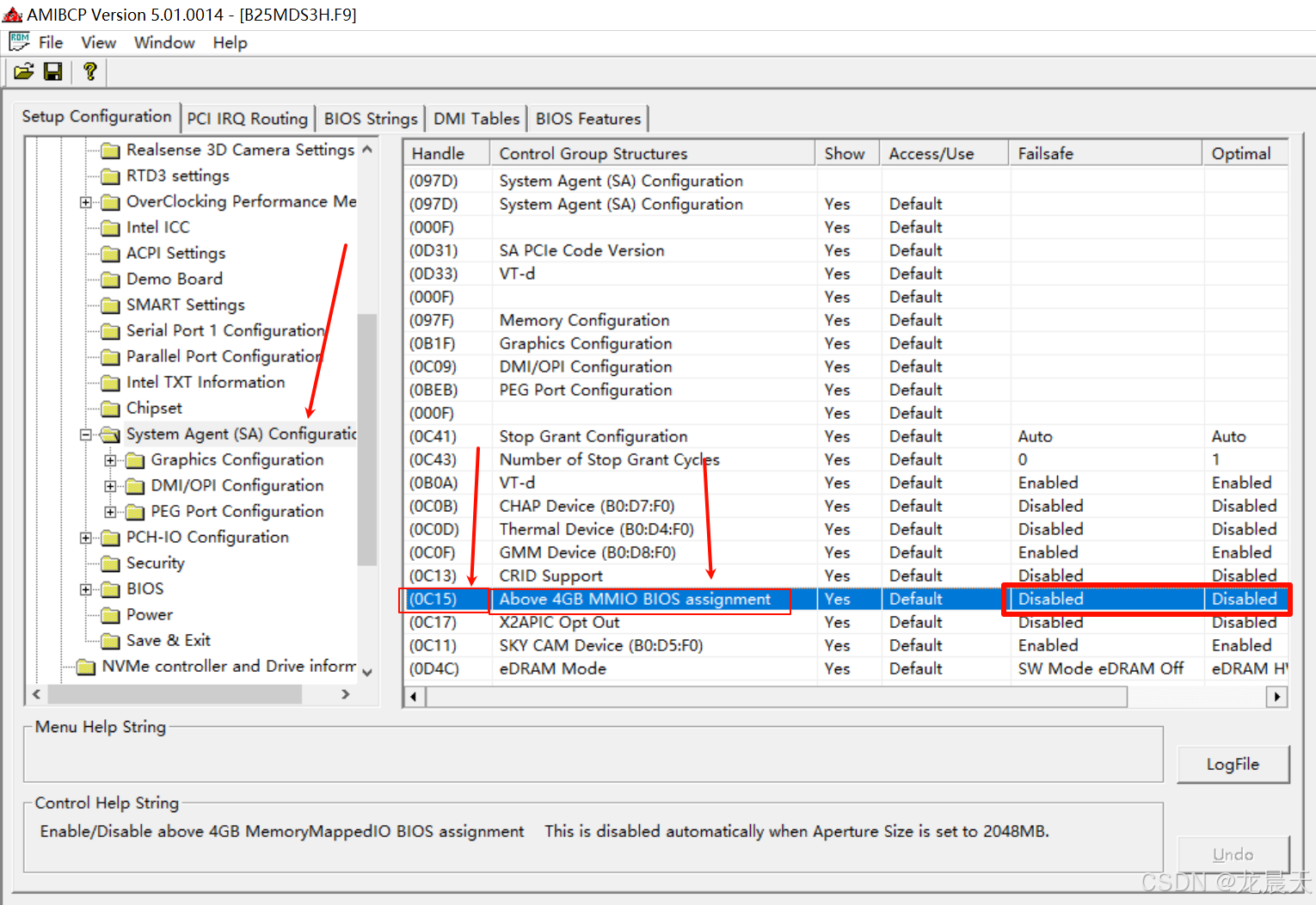Select the CRID Support row
The height and width of the screenshot is (905, 1316).
(x=846, y=576)
